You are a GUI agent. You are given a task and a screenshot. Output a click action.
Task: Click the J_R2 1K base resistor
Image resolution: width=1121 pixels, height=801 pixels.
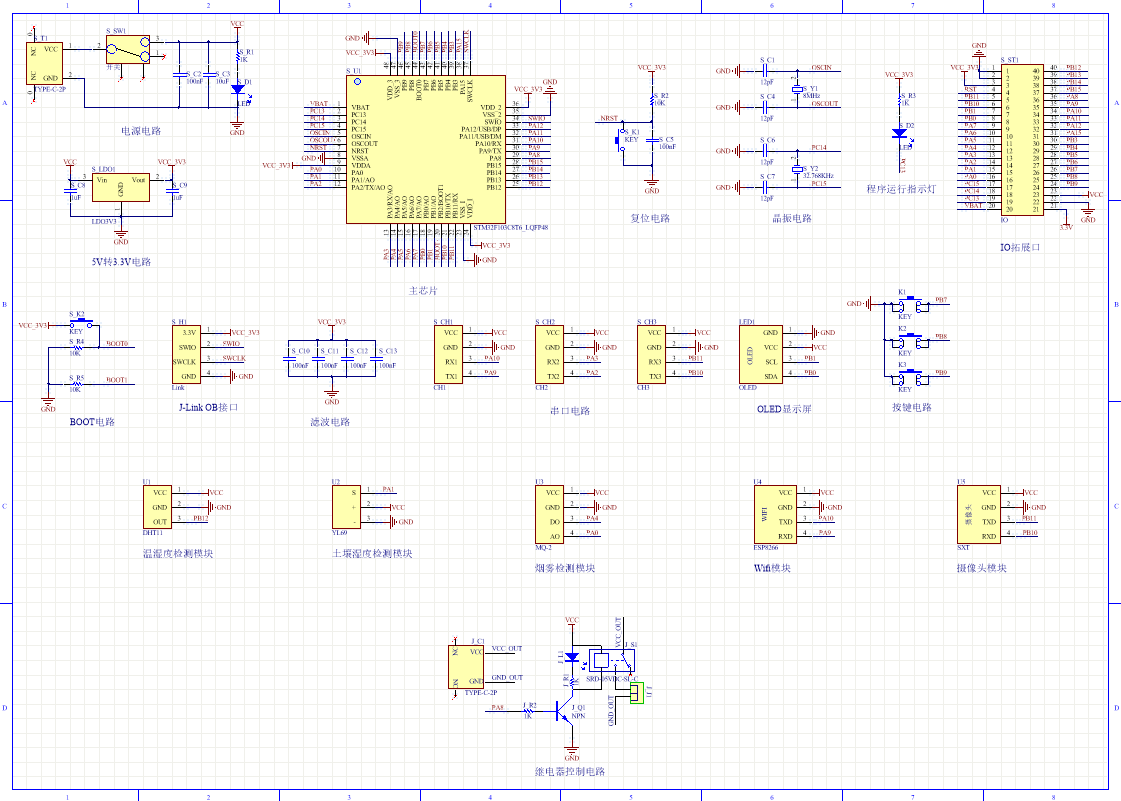[x=528, y=712]
